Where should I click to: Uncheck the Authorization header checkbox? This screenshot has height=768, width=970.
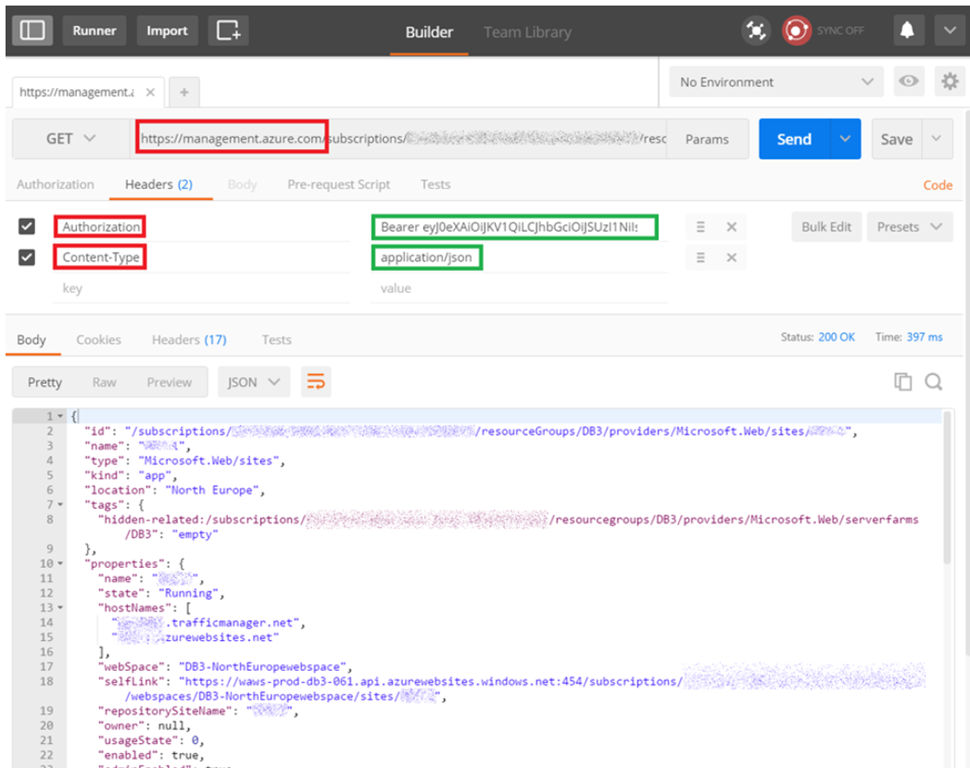tap(27, 227)
